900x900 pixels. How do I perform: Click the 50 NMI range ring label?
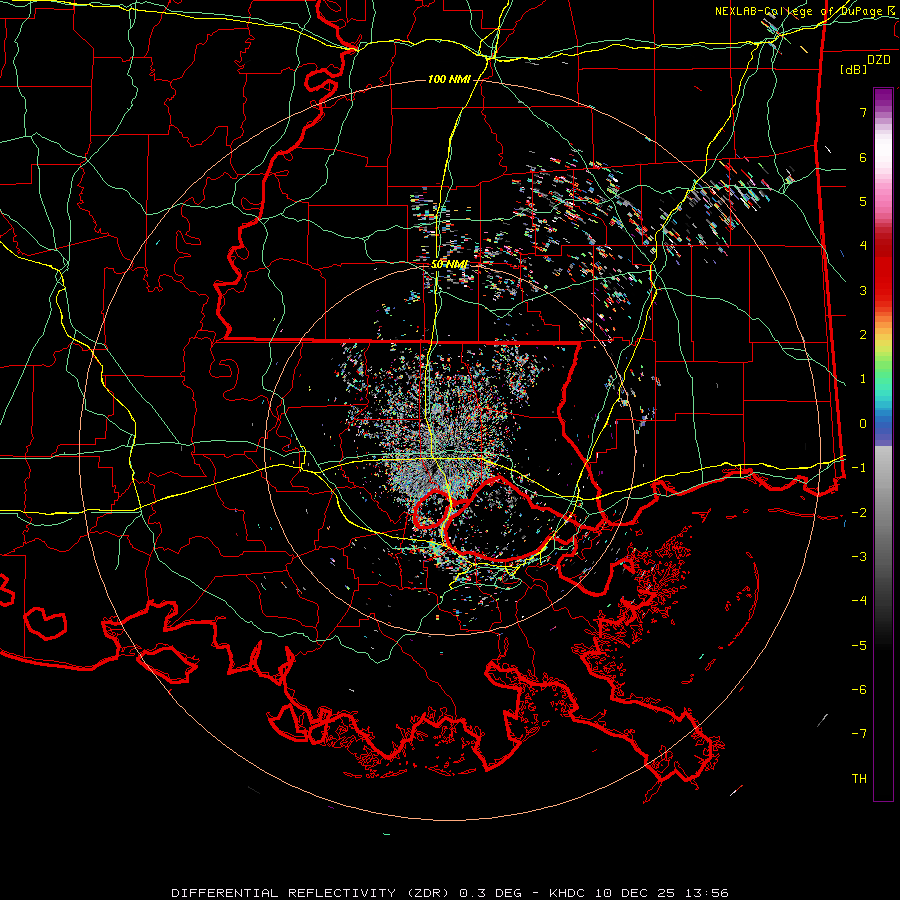point(449,264)
